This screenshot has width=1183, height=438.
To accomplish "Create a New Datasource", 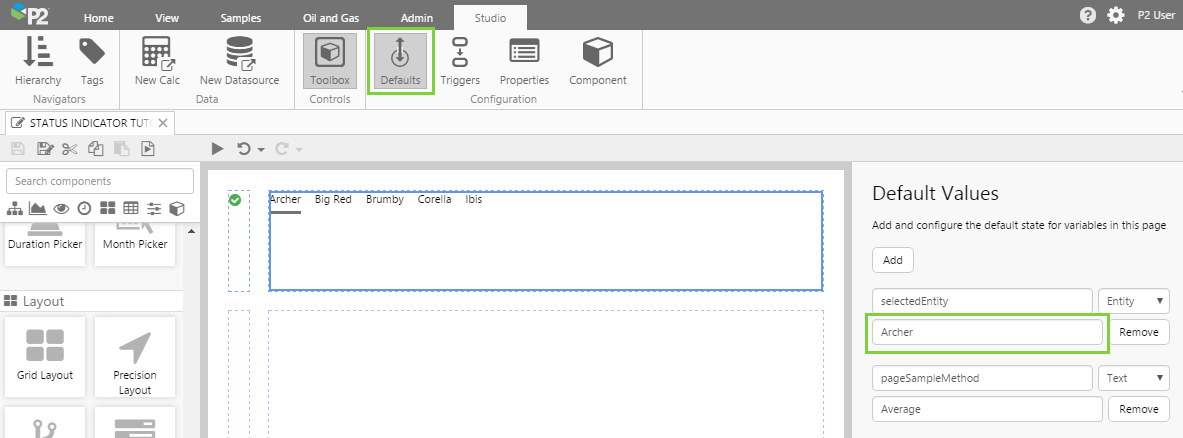I will [239, 61].
